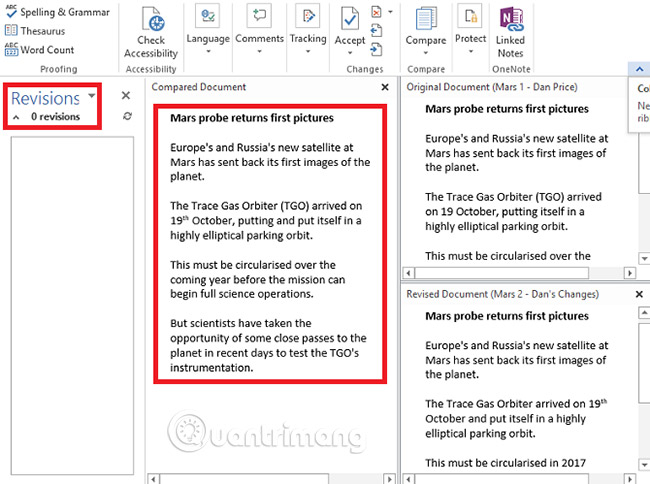Go to Next change icon

[376, 50]
